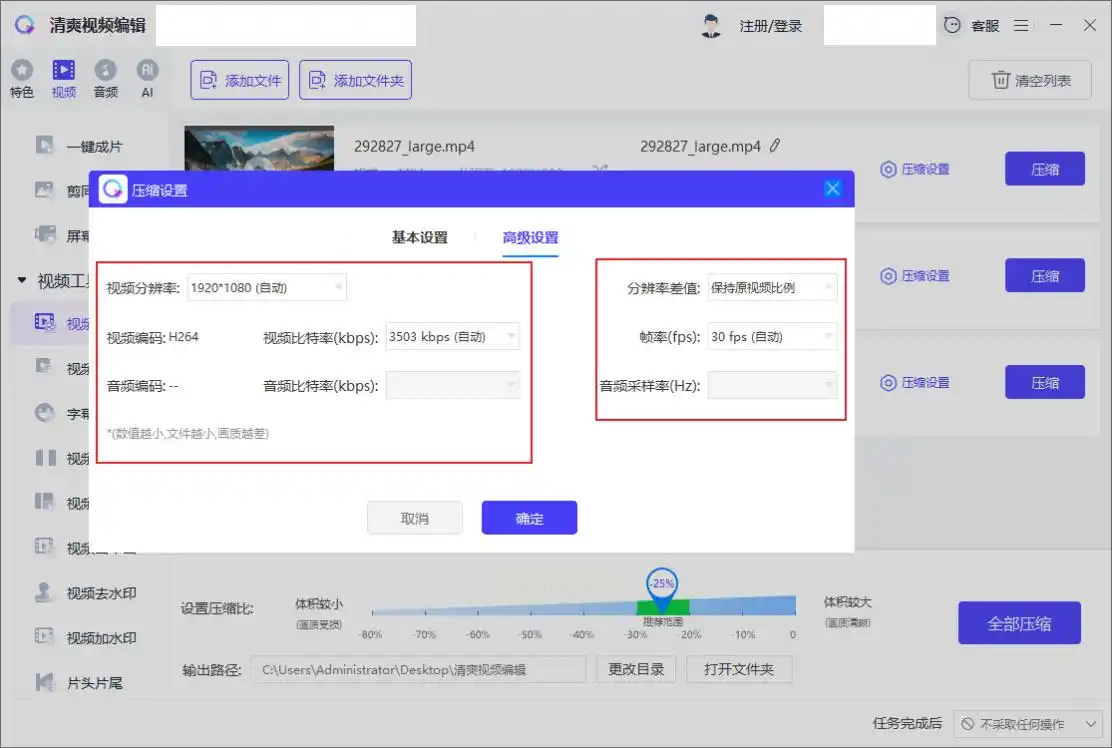
Task: Switch to the 基本设置 tab
Action: 419,238
